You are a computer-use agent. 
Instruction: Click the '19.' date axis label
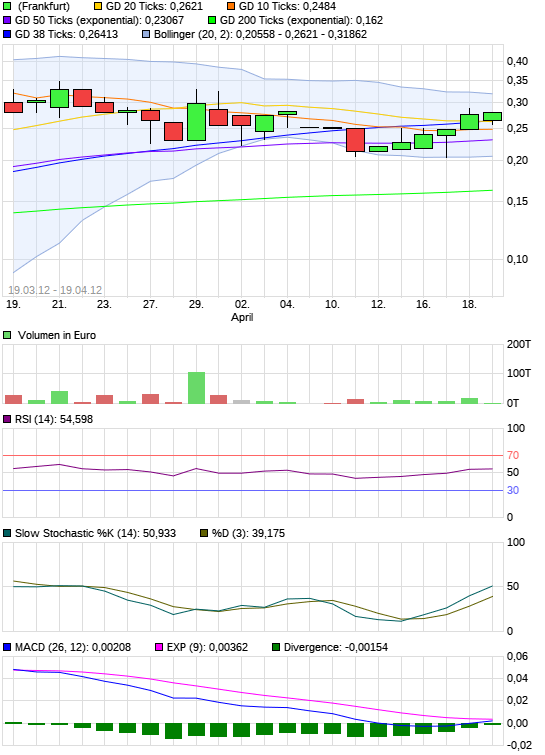tap(13, 304)
